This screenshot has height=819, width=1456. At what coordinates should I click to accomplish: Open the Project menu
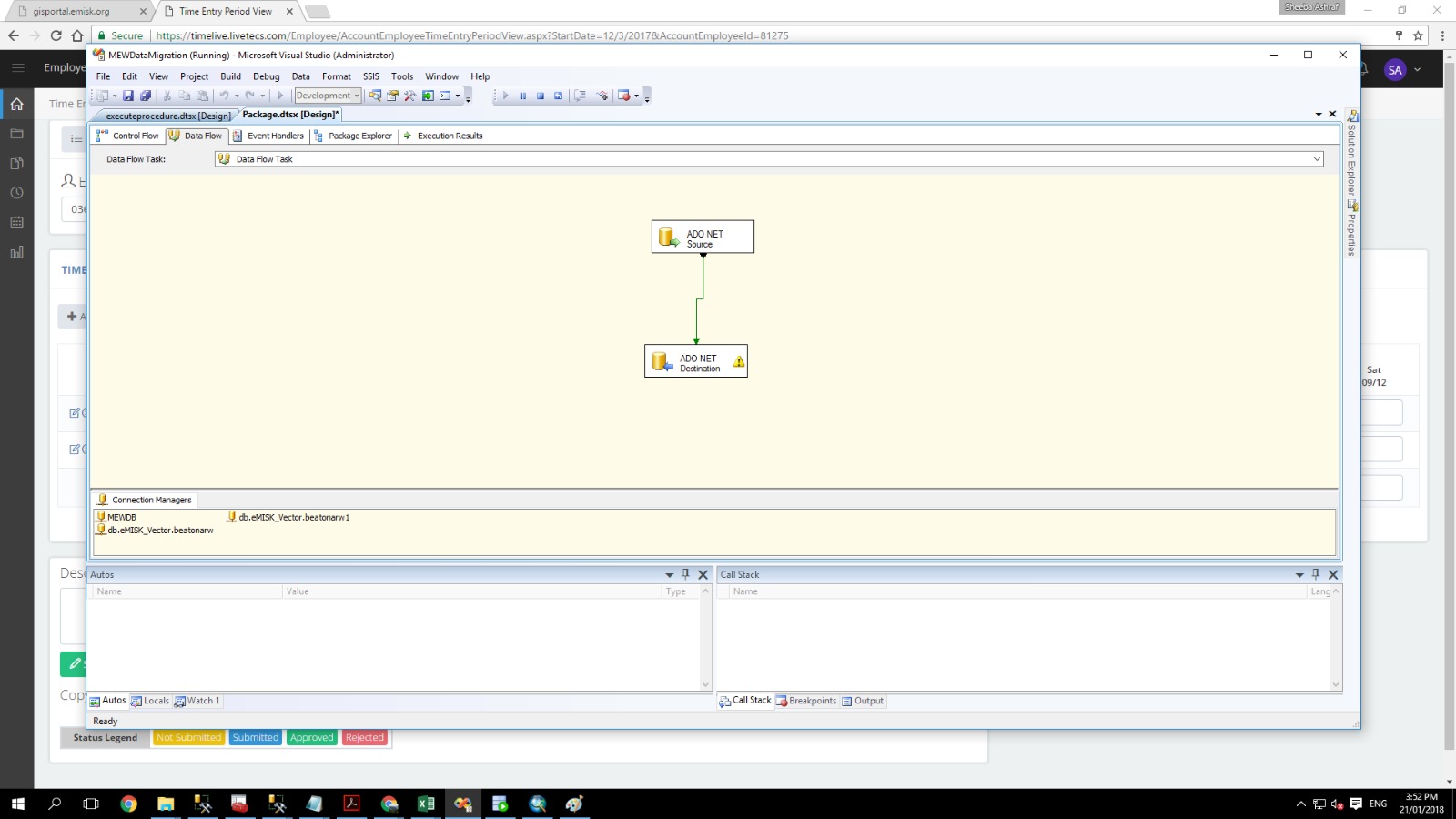194,76
